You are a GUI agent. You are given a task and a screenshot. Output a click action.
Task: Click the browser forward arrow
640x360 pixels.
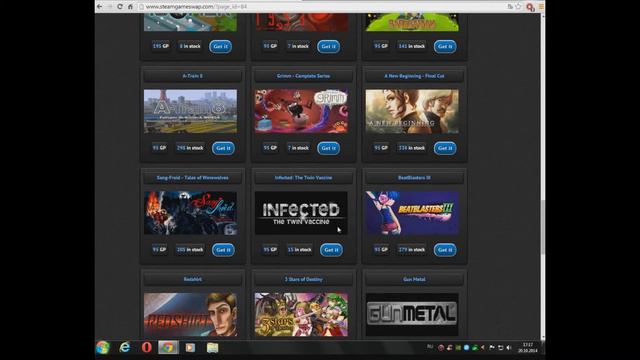coord(109,7)
